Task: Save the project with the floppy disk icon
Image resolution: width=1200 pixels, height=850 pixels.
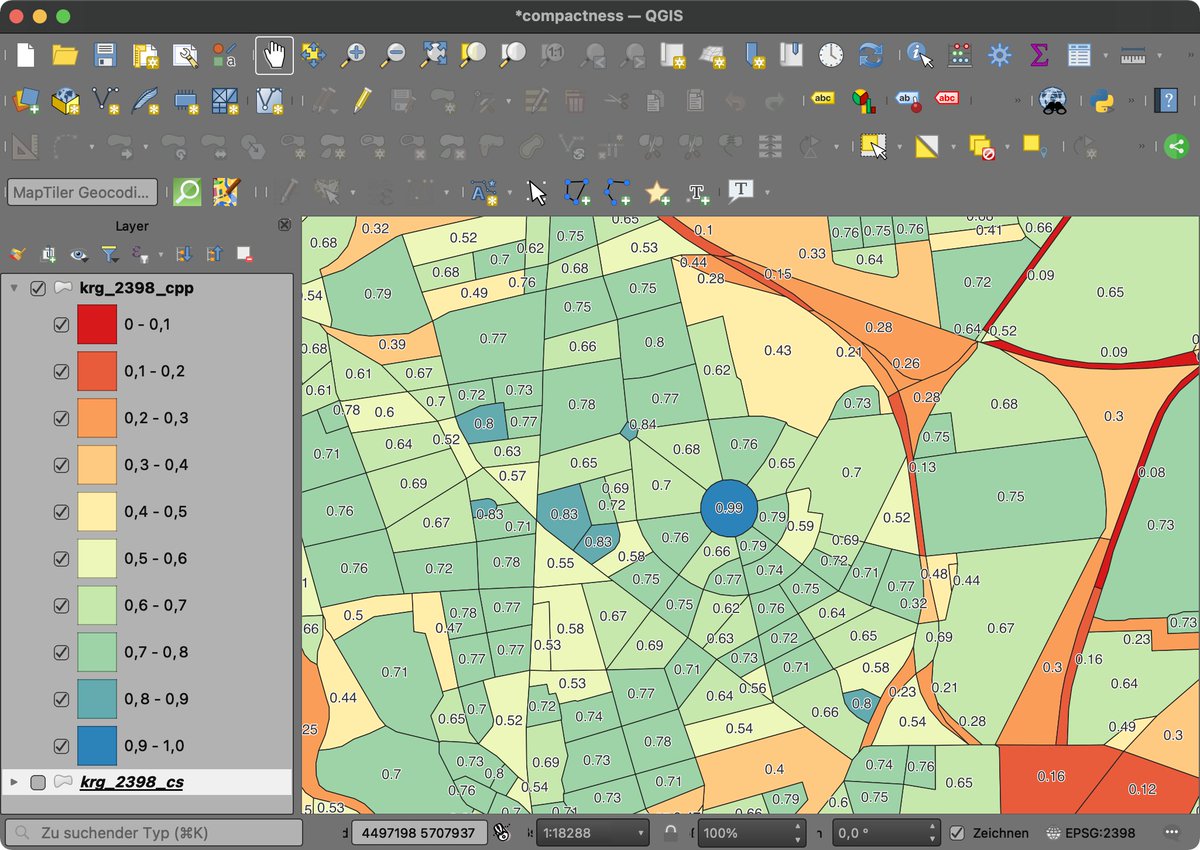Action: coord(105,55)
